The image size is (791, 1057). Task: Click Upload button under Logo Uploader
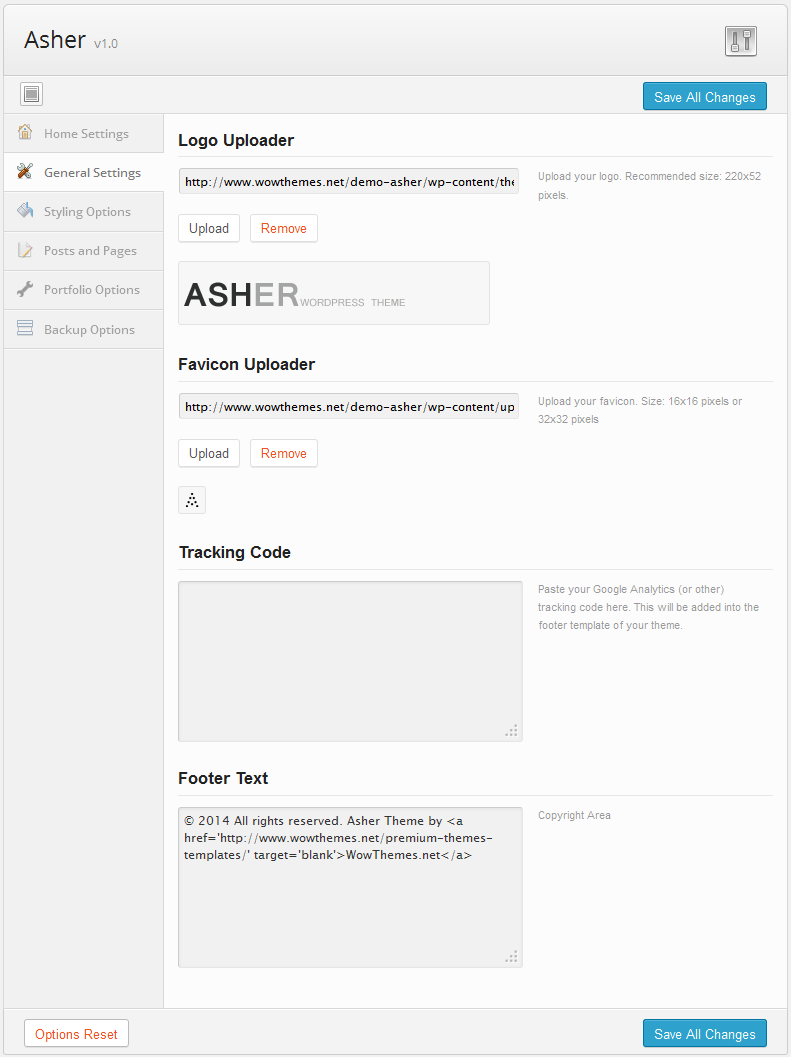click(209, 229)
